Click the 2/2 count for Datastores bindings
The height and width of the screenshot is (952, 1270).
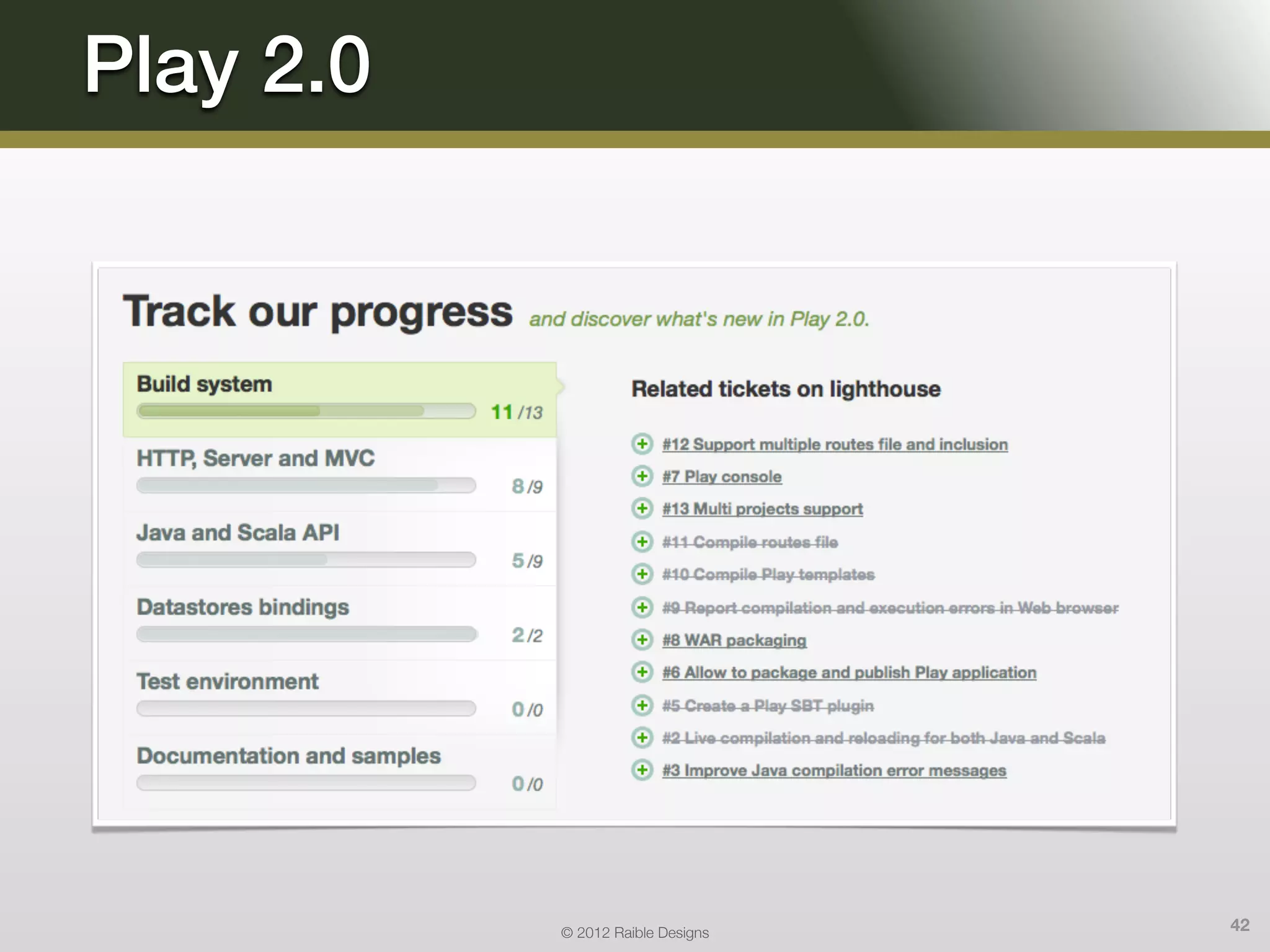527,635
